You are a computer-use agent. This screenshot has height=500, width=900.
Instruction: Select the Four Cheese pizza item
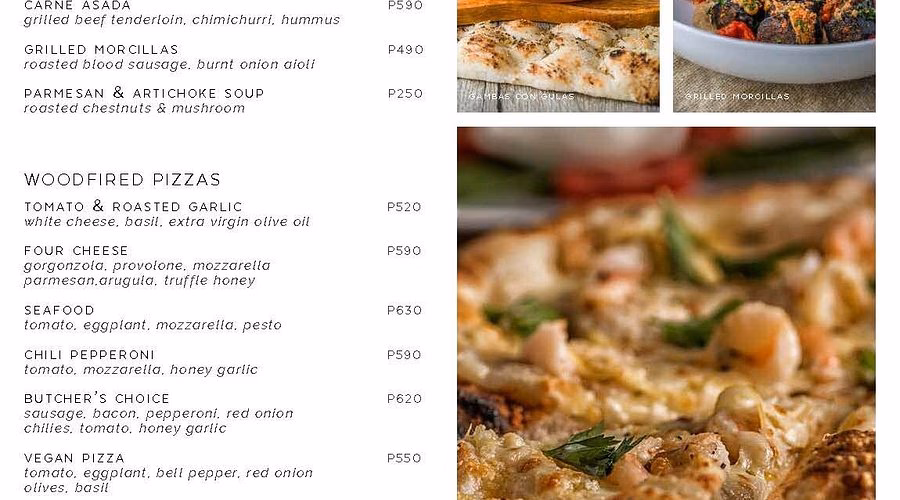76,251
